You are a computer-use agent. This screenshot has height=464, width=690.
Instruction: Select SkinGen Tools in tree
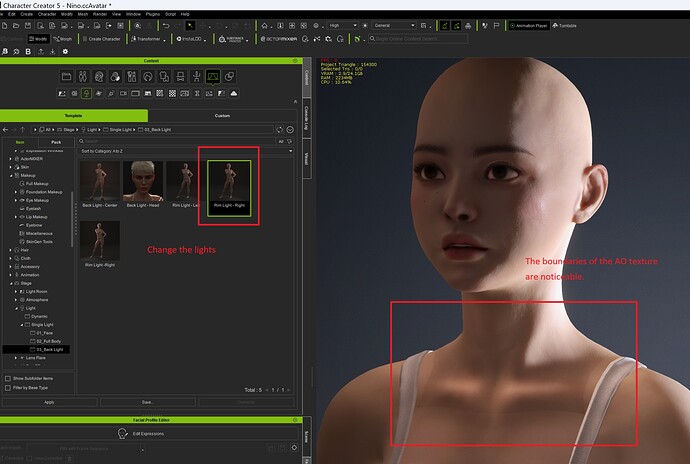pos(39,242)
